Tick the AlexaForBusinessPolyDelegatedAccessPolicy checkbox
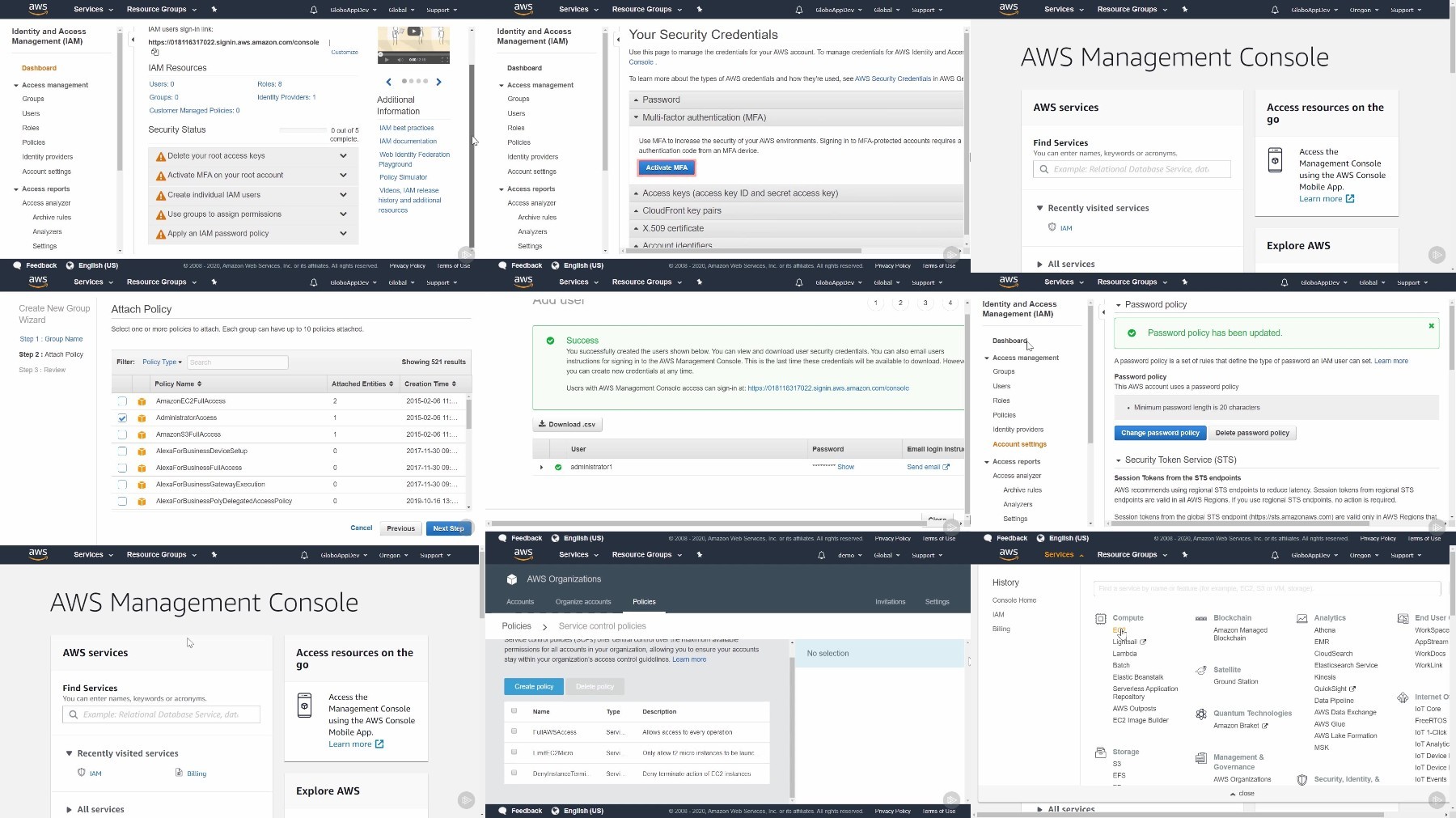Image resolution: width=1456 pixels, height=818 pixels. pos(122,502)
